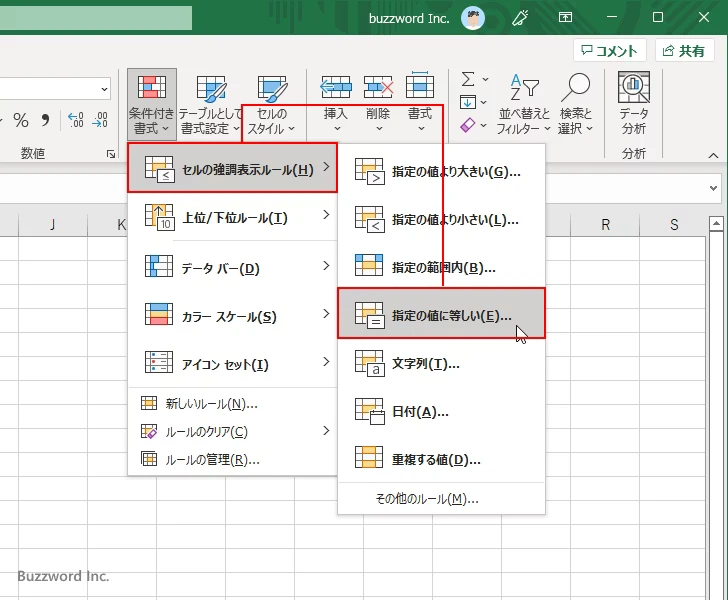
Task: Expand セルの強調表示ルール(H) submenu
Action: tap(232, 168)
